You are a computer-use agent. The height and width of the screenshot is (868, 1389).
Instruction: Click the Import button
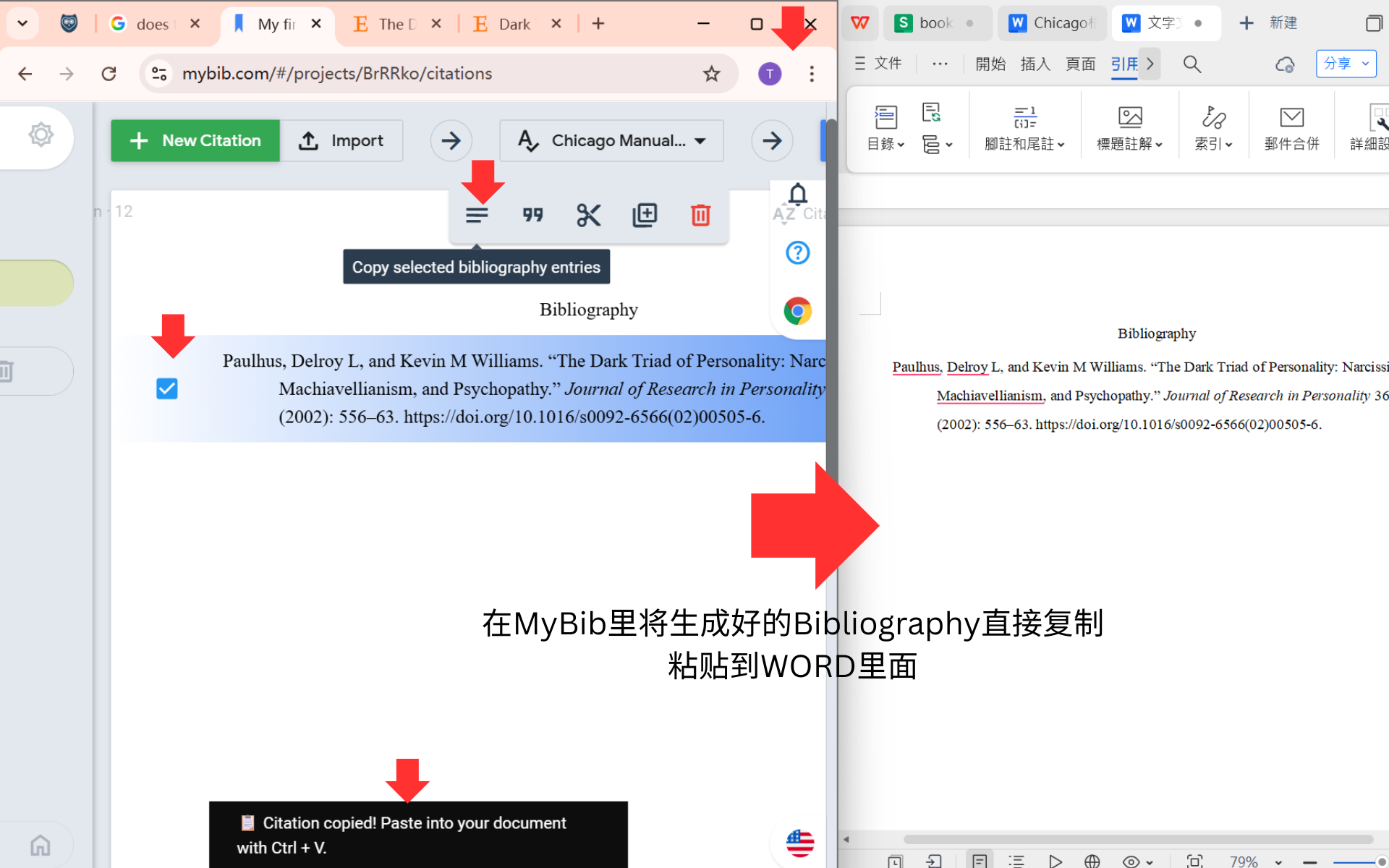(341, 140)
